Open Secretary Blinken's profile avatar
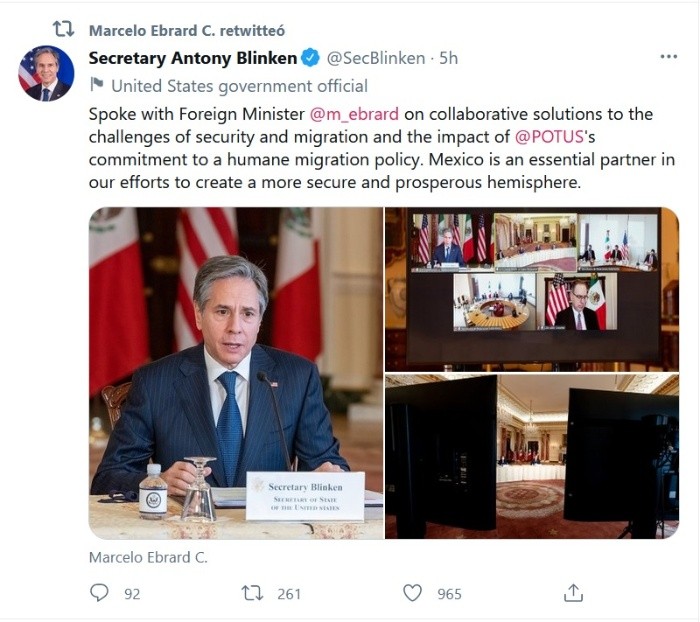700x622 pixels. click(46, 73)
